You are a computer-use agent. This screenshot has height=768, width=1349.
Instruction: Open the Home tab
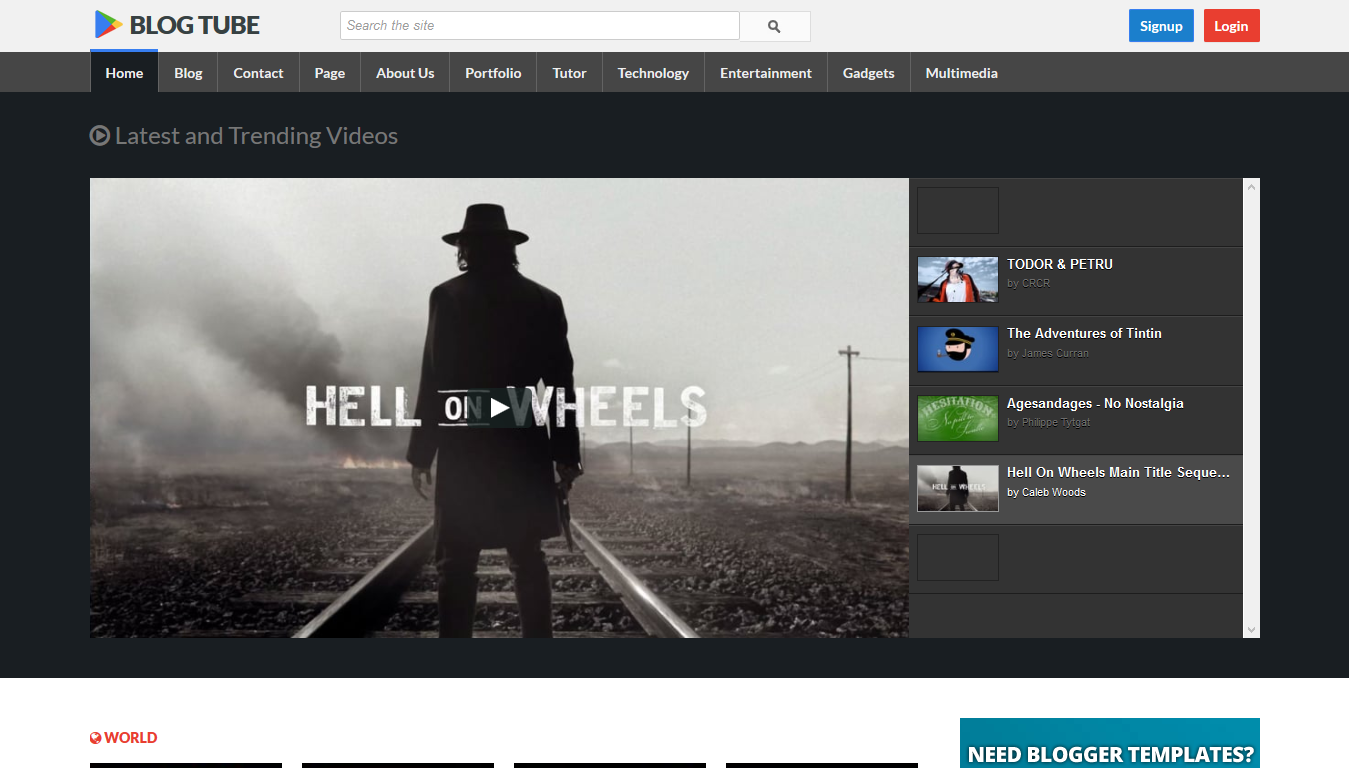[x=124, y=73]
